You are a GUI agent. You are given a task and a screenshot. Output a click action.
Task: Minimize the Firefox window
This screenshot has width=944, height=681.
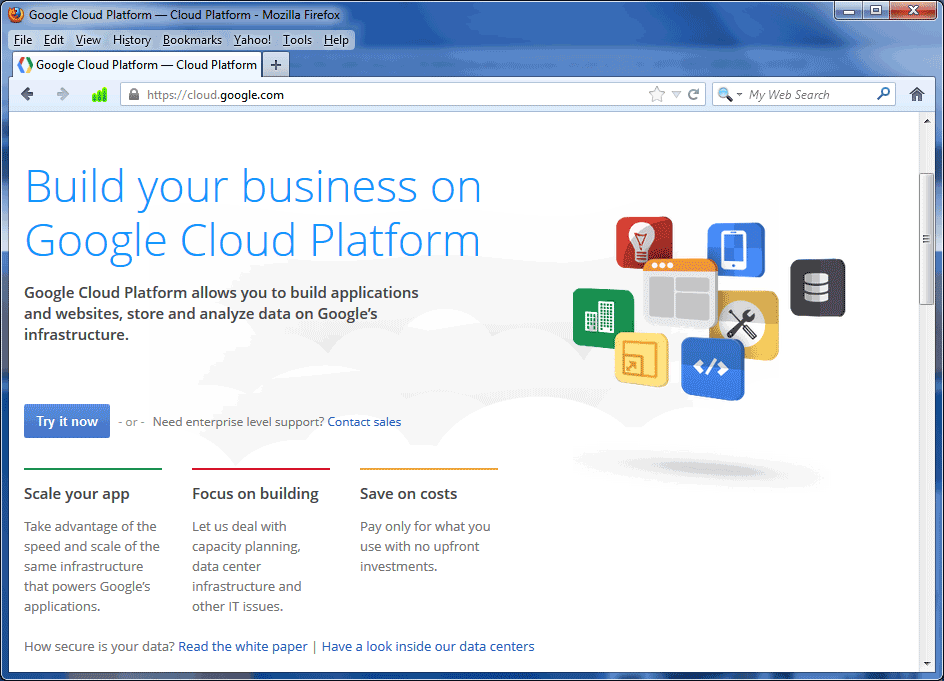click(x=849, y=11)
